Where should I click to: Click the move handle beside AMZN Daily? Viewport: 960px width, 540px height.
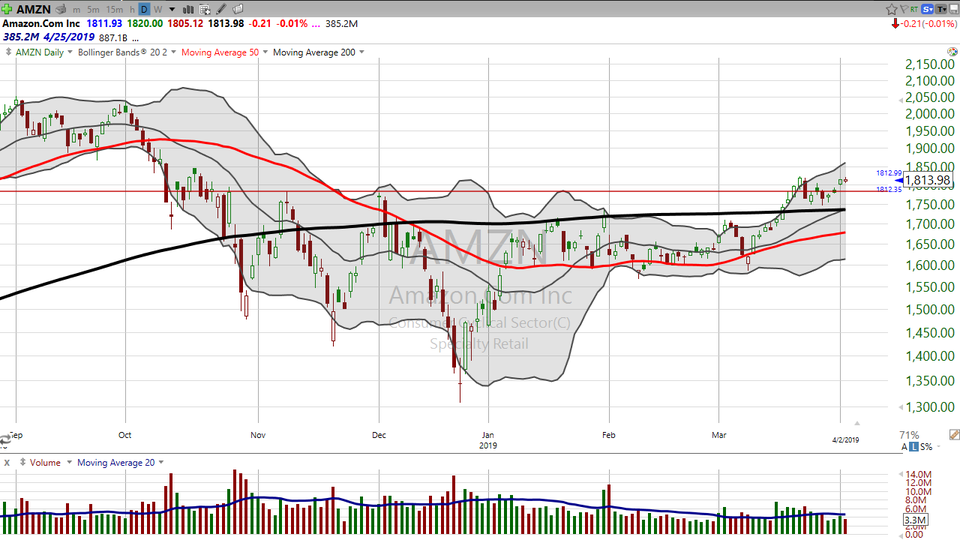[8, 52]
